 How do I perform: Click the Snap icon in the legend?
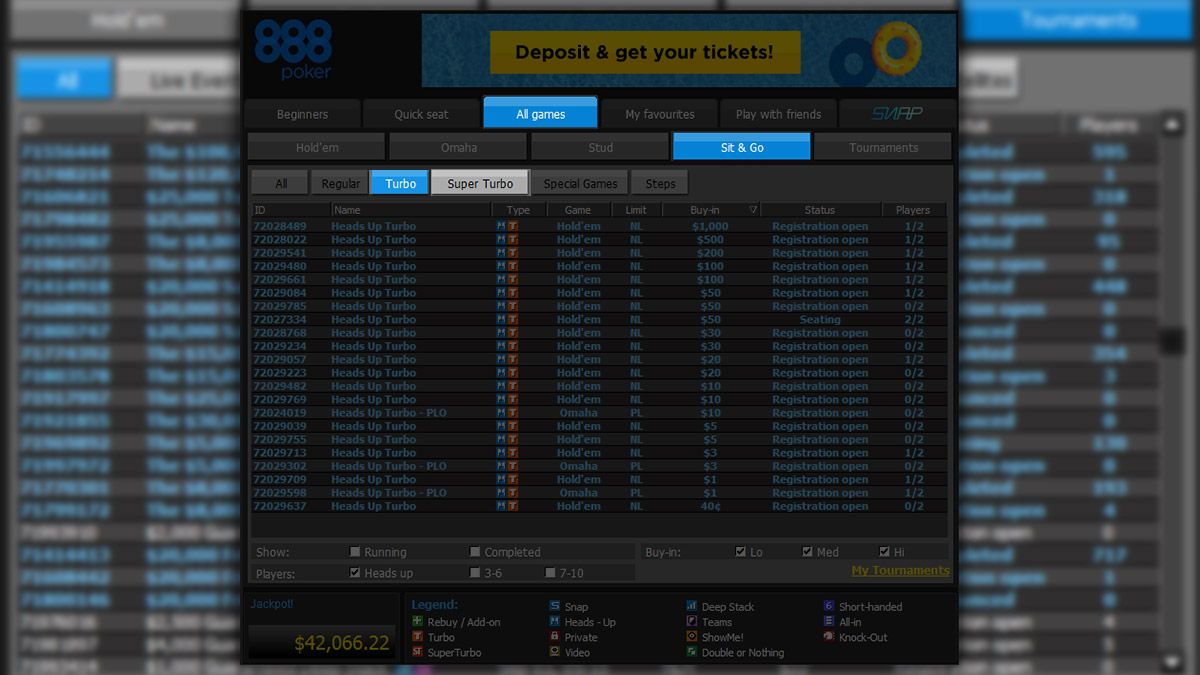(x=555, y=607)
